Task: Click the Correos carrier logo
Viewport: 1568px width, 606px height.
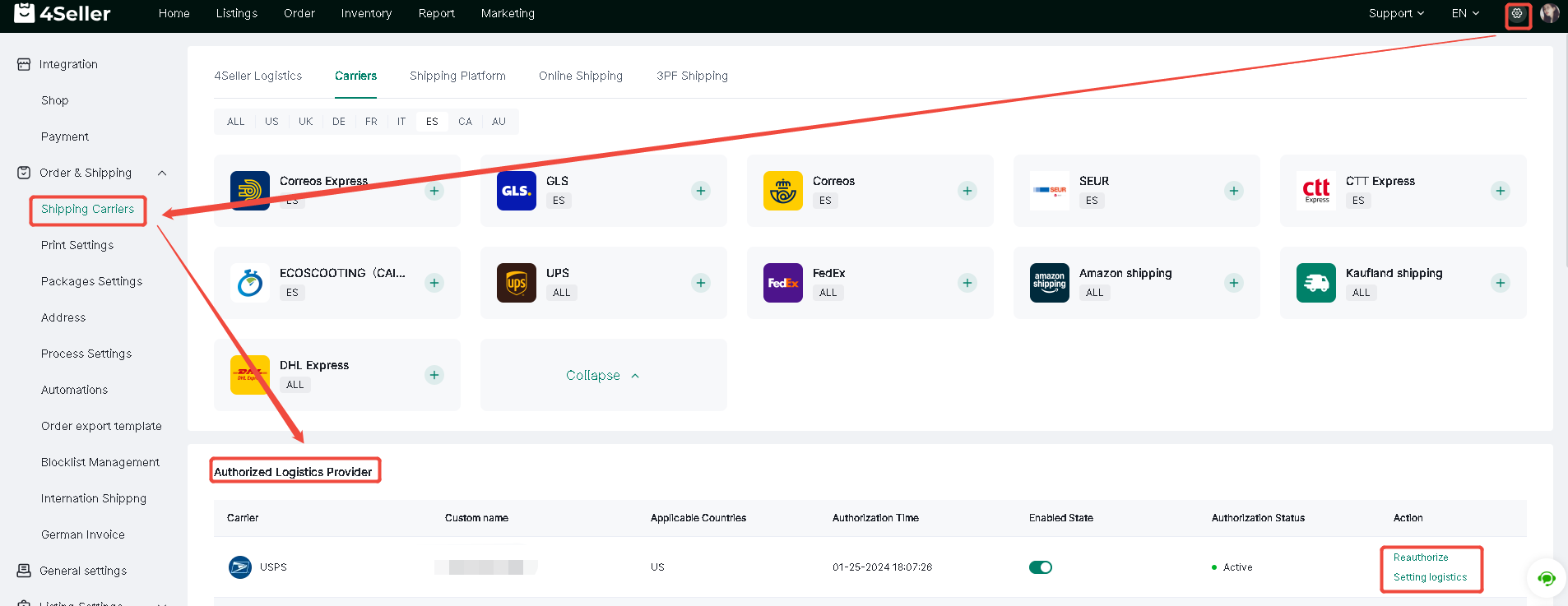Action: pos(783,191)
